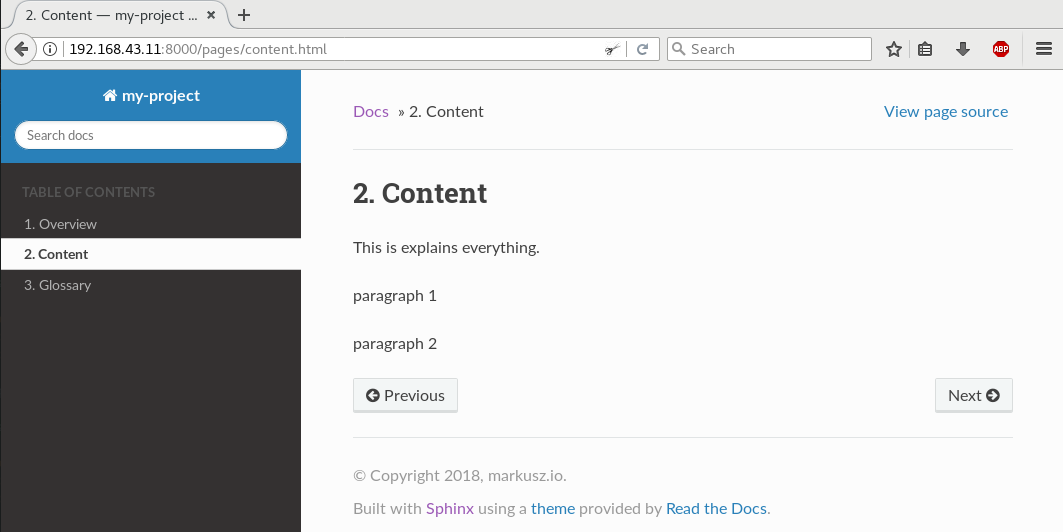The image size is (1063, 532).
Task: Click the Next page button
Action: tap(974, 395)
